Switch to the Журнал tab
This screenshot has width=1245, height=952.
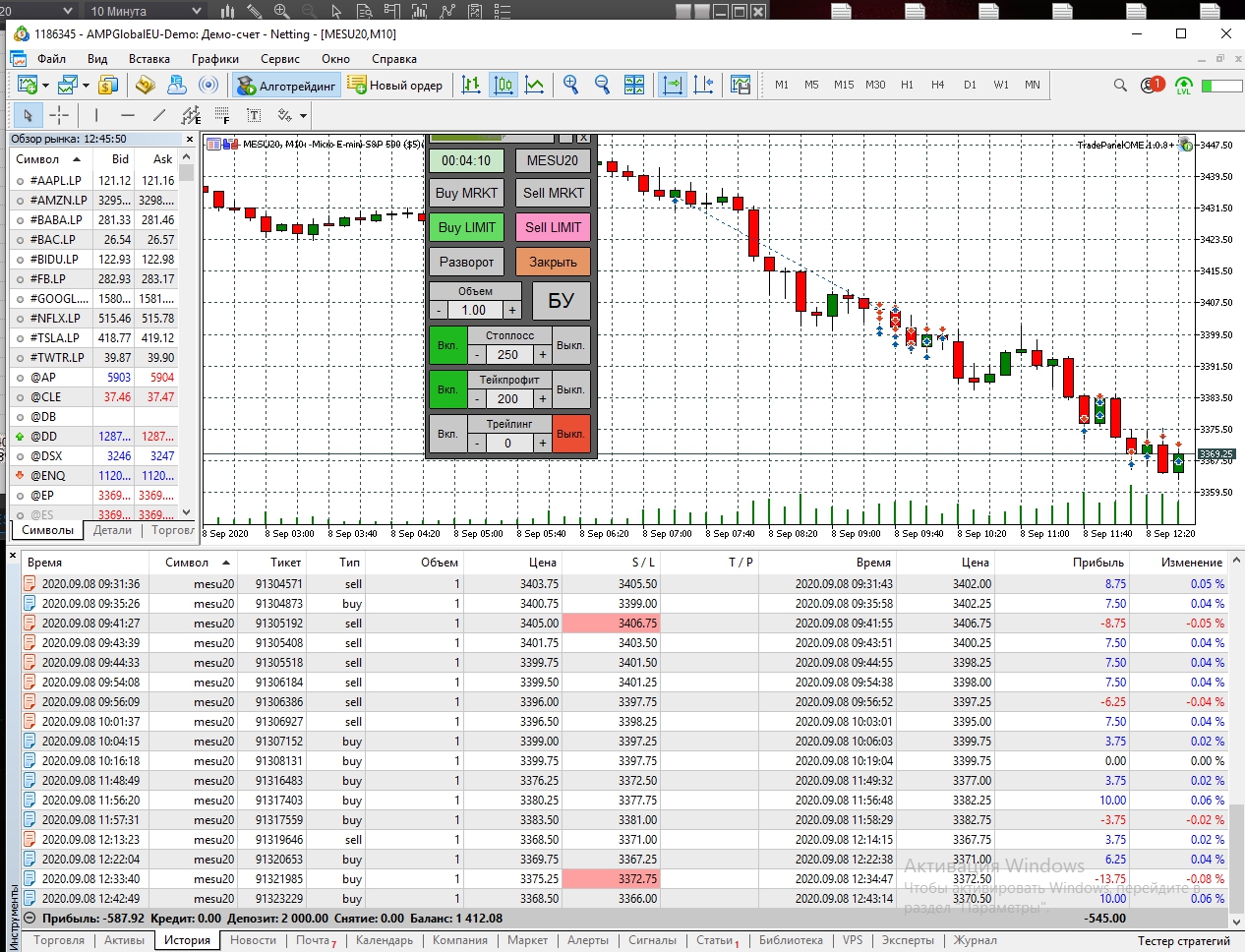point(976,940)
